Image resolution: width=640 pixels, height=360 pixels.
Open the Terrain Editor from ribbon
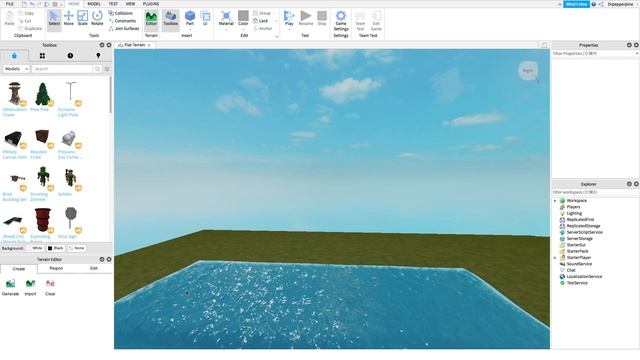pos(151,18)
